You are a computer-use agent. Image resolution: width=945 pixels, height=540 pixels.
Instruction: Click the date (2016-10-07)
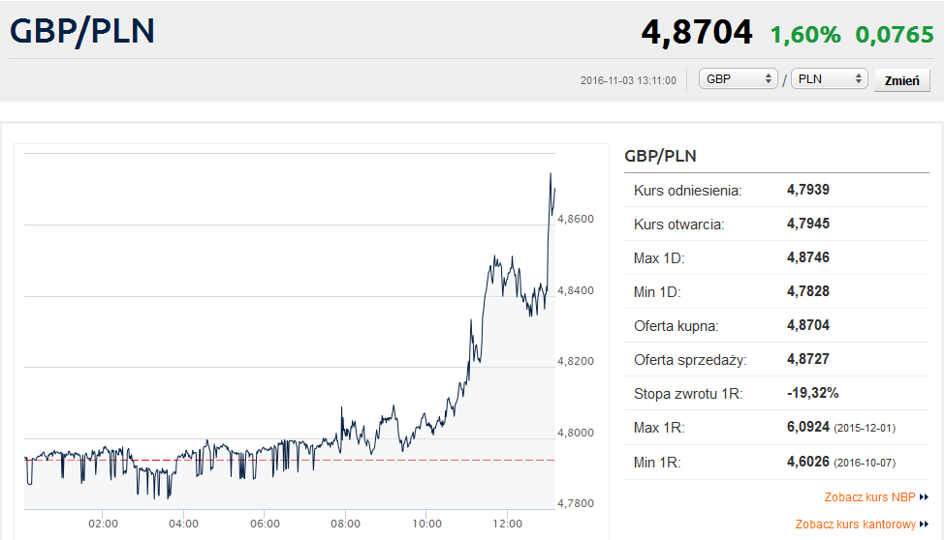(864, 463)
